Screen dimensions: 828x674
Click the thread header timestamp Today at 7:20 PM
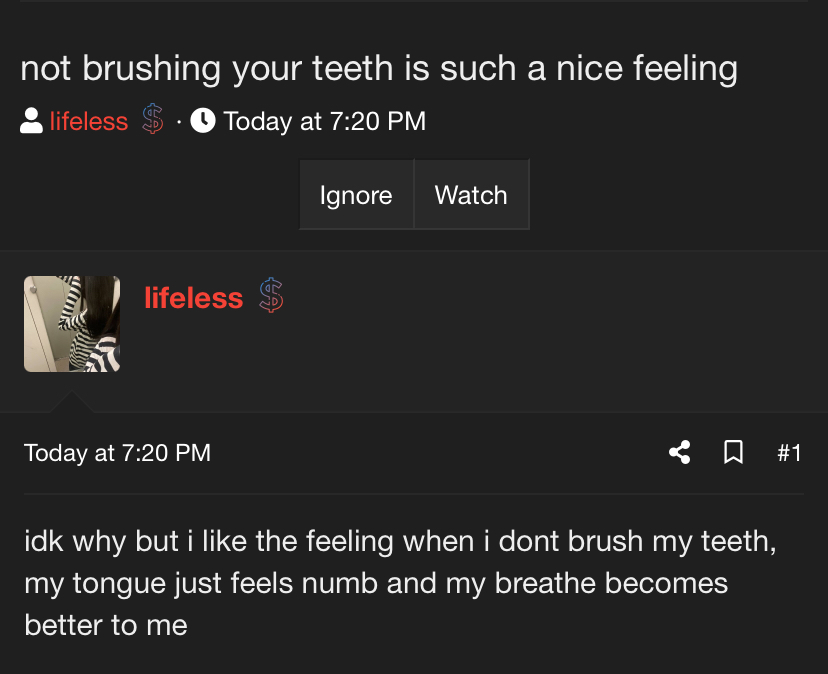pos(325,122)
